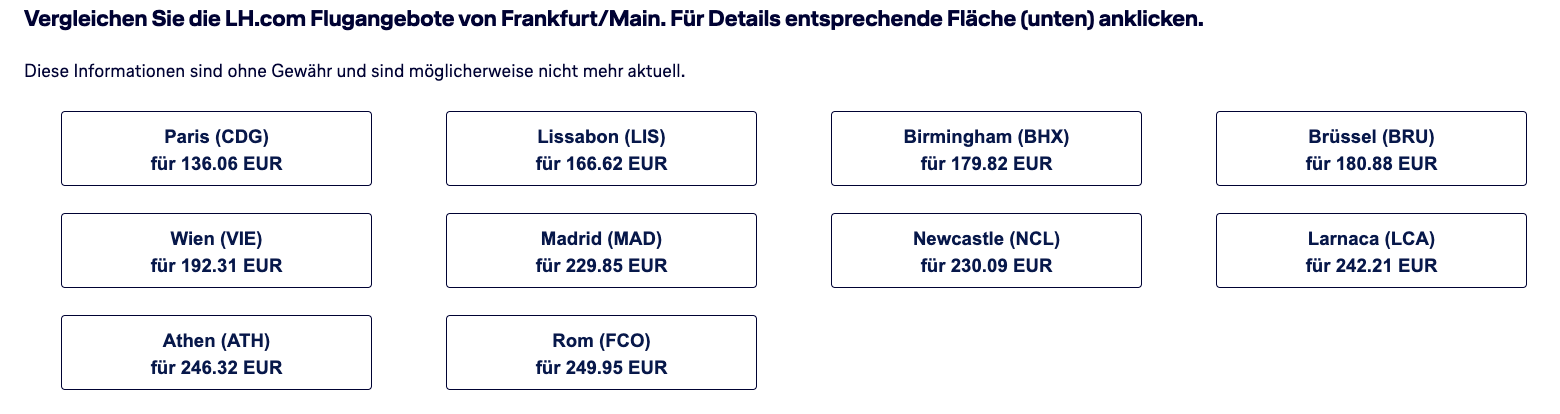Screen dimensions: 1560x414
Task: Pick the offer priced 179.82 EUR
Action: click(x=986, y=164)
